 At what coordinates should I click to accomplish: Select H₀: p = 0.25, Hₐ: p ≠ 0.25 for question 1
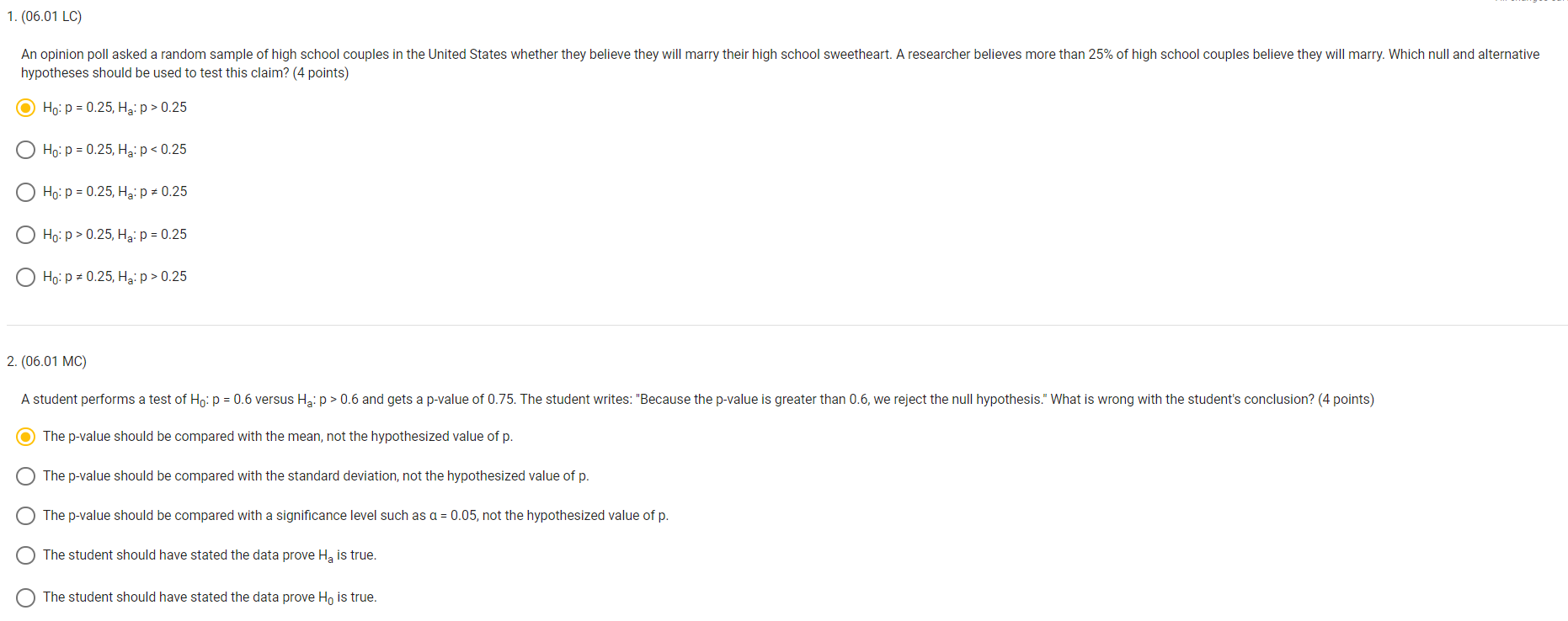(x=25, y=192)
